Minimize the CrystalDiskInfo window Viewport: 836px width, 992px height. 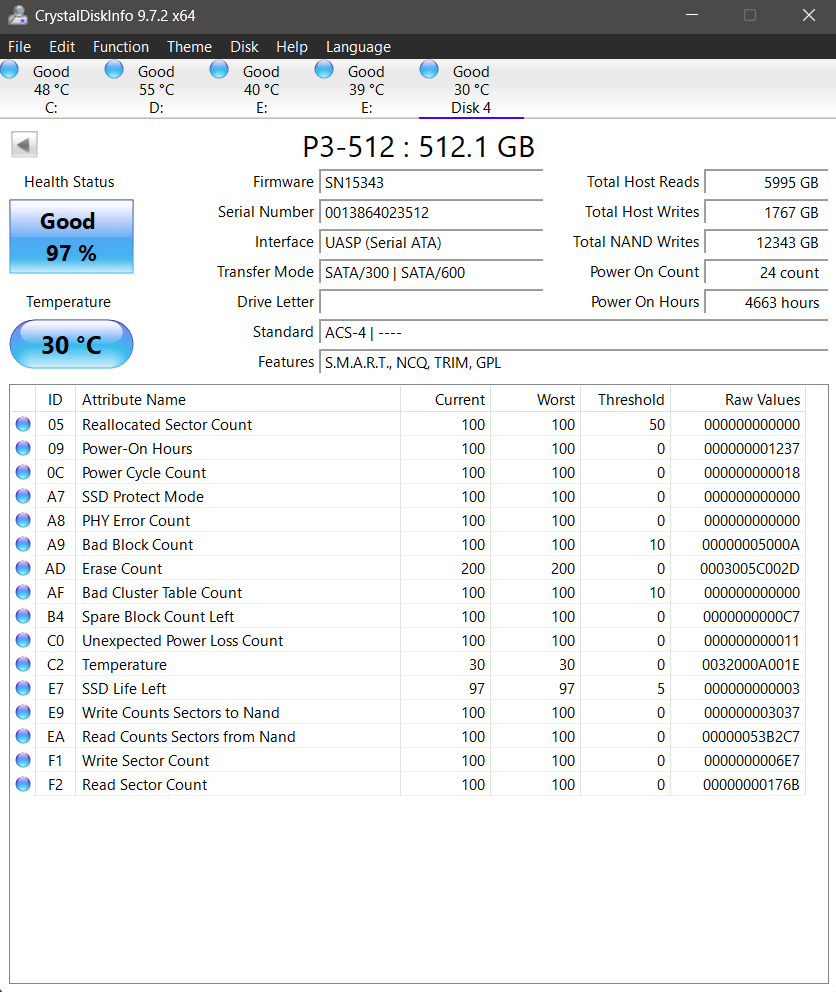692,15
